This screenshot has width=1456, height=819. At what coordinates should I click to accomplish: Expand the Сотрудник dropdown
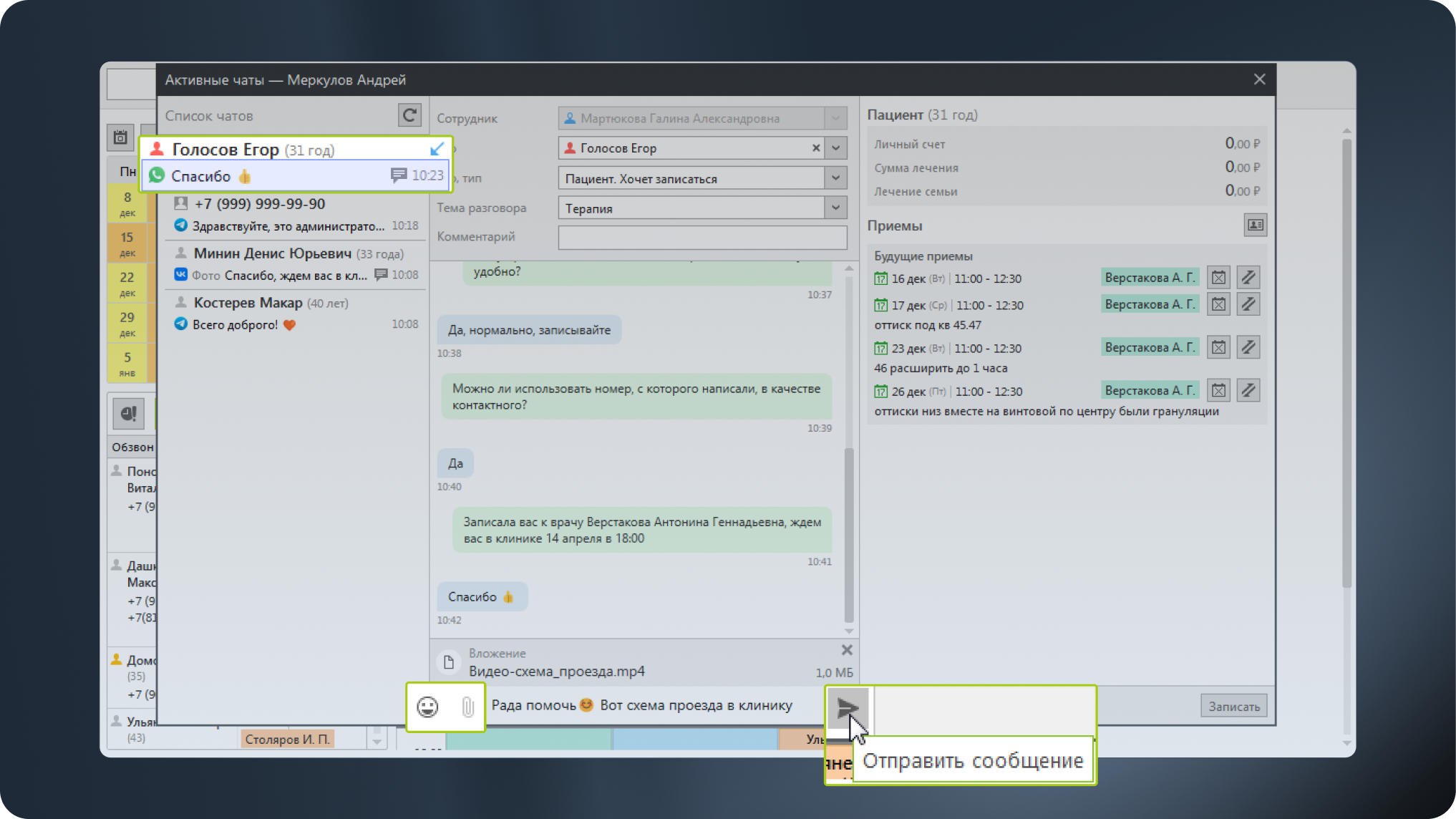[835, 118]
